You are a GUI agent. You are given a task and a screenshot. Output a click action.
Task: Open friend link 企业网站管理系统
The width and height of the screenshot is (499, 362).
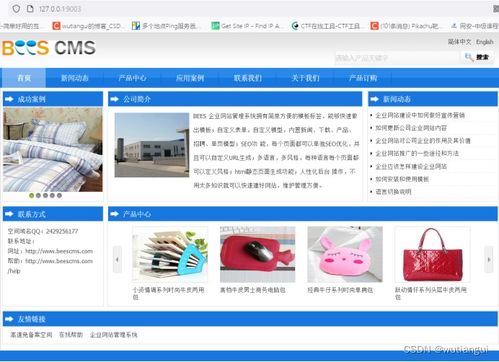click(x=113, y=335)
